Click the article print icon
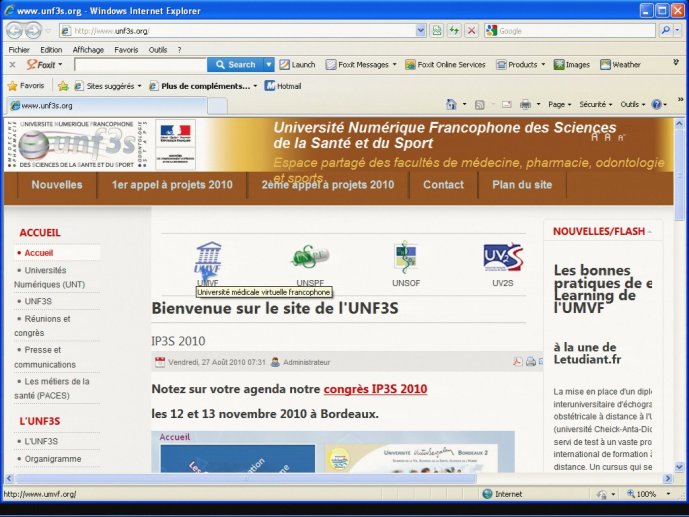This screenshot has height=517, width=689. click(531, 362)
